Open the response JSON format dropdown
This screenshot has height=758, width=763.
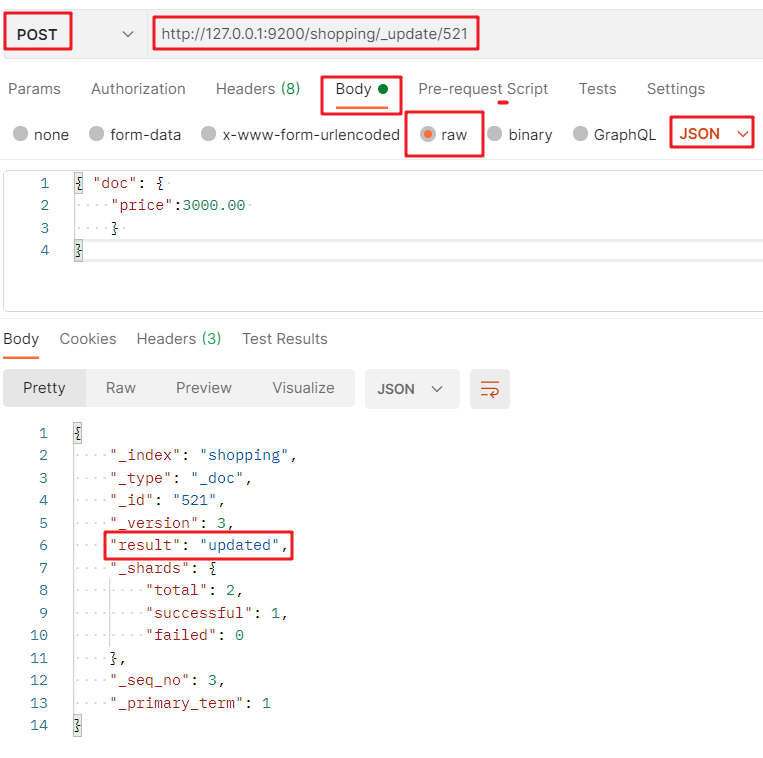(412, 389)
